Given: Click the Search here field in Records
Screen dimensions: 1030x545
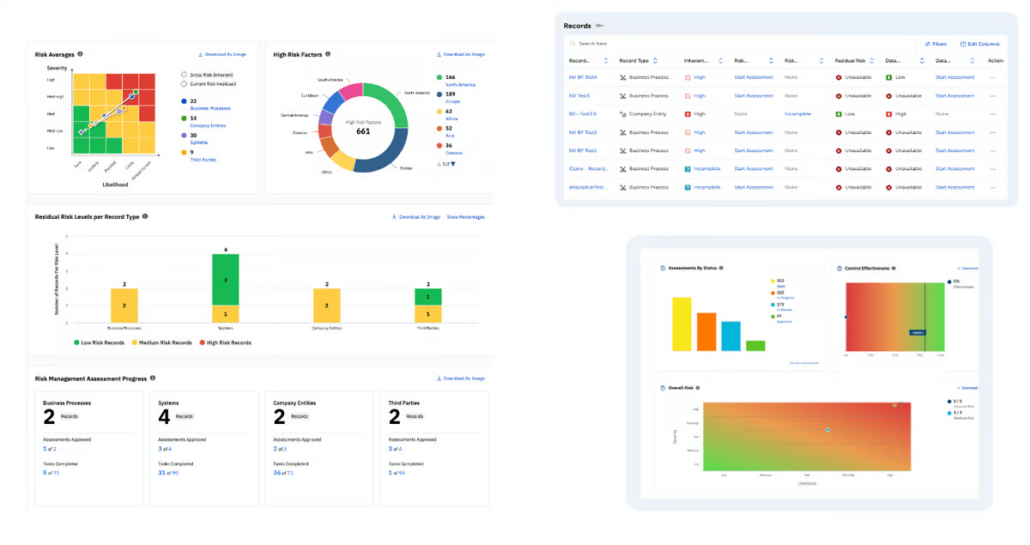Looking at the screenshot, I should [742, 44].
